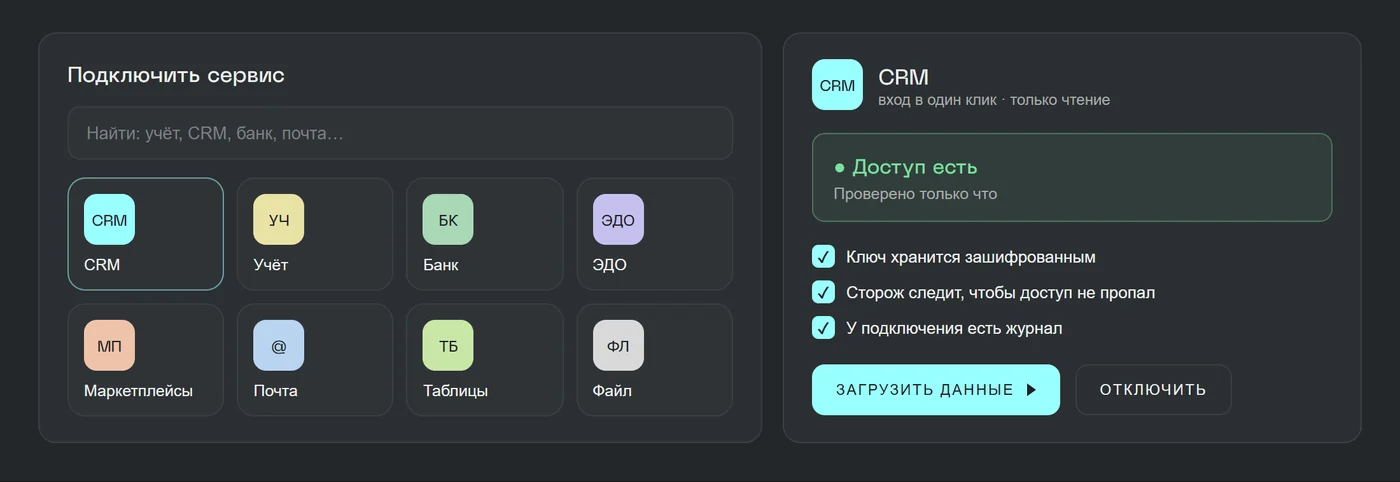The width and height of the screenshot is (1400, 482).
Task: Click the ОТКЛЮЧИТЬ button
Action: coord(1153,390)
